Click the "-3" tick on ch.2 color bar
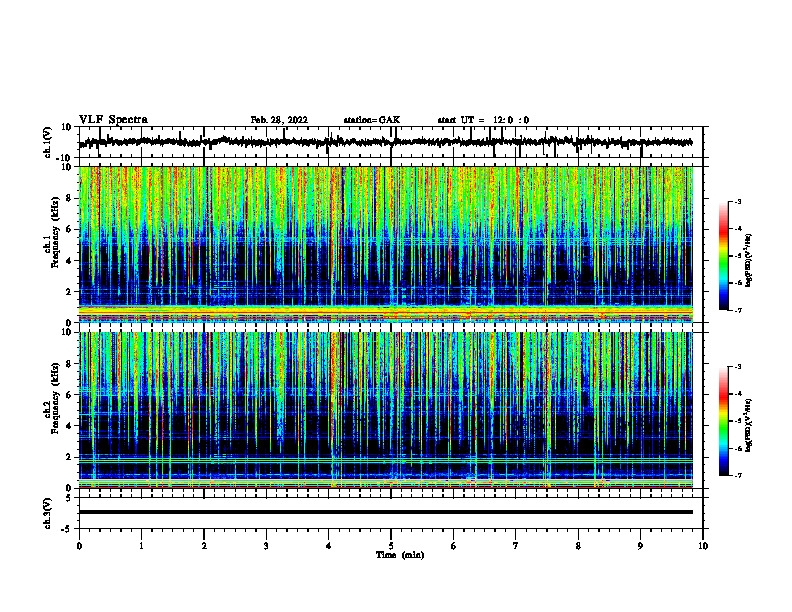 [738, 367]
